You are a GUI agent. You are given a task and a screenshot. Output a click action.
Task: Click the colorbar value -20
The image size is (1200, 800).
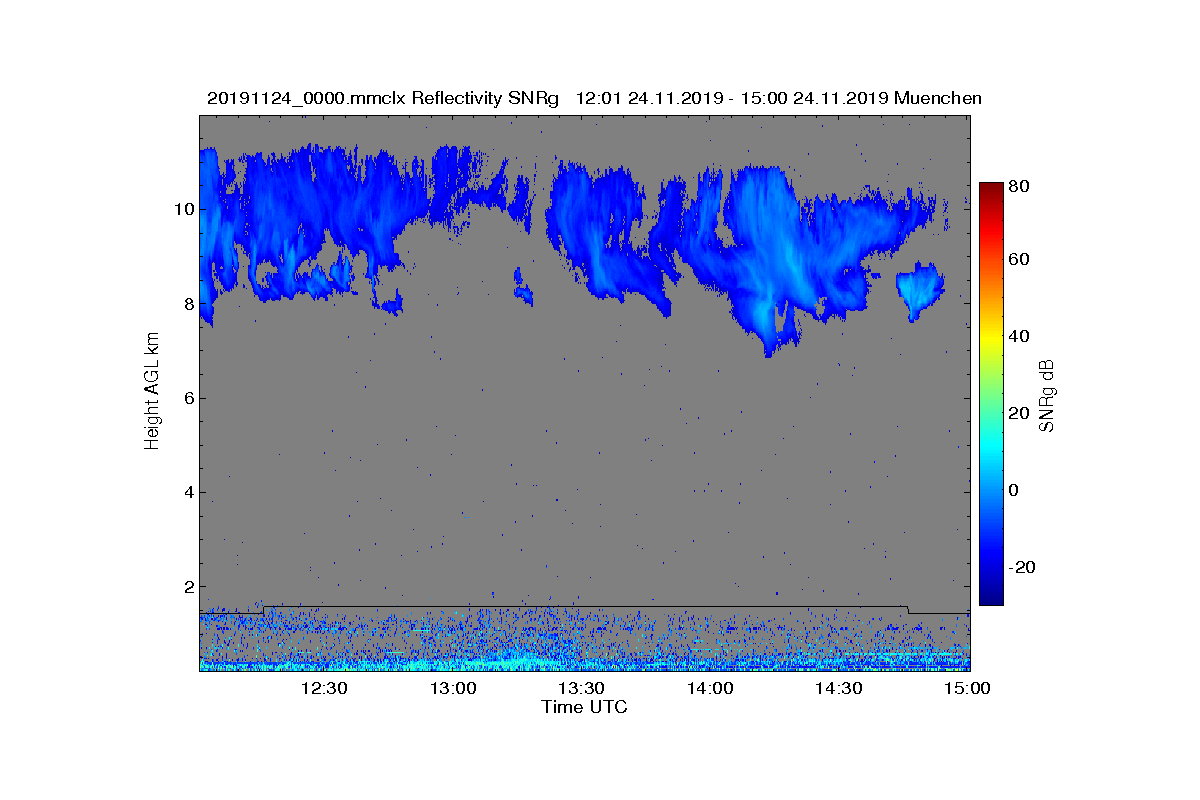click(x=1020, y=567)
